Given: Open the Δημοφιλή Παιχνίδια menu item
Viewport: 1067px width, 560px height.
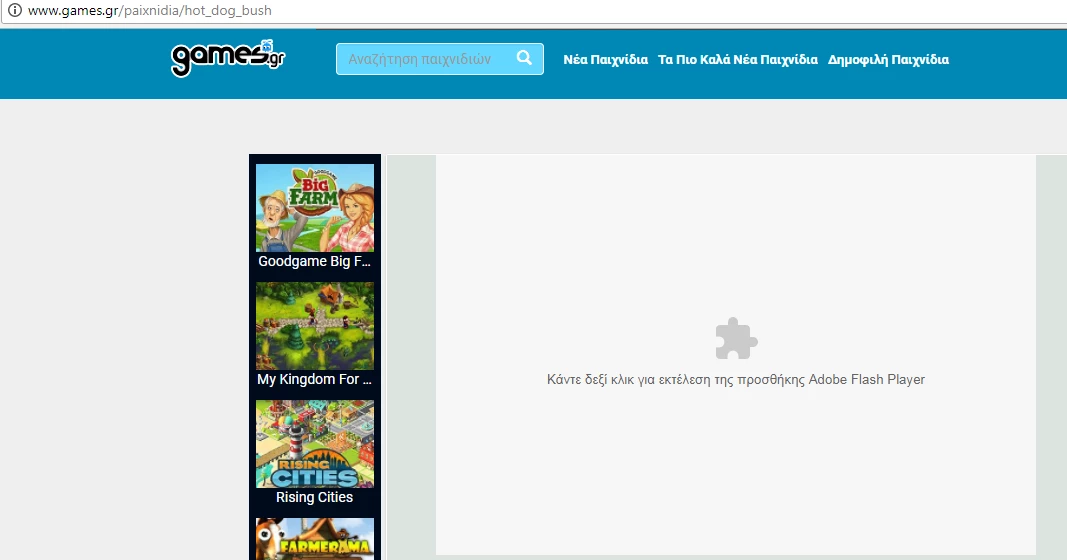Looking at the screenshot, I should pos(888,60).
